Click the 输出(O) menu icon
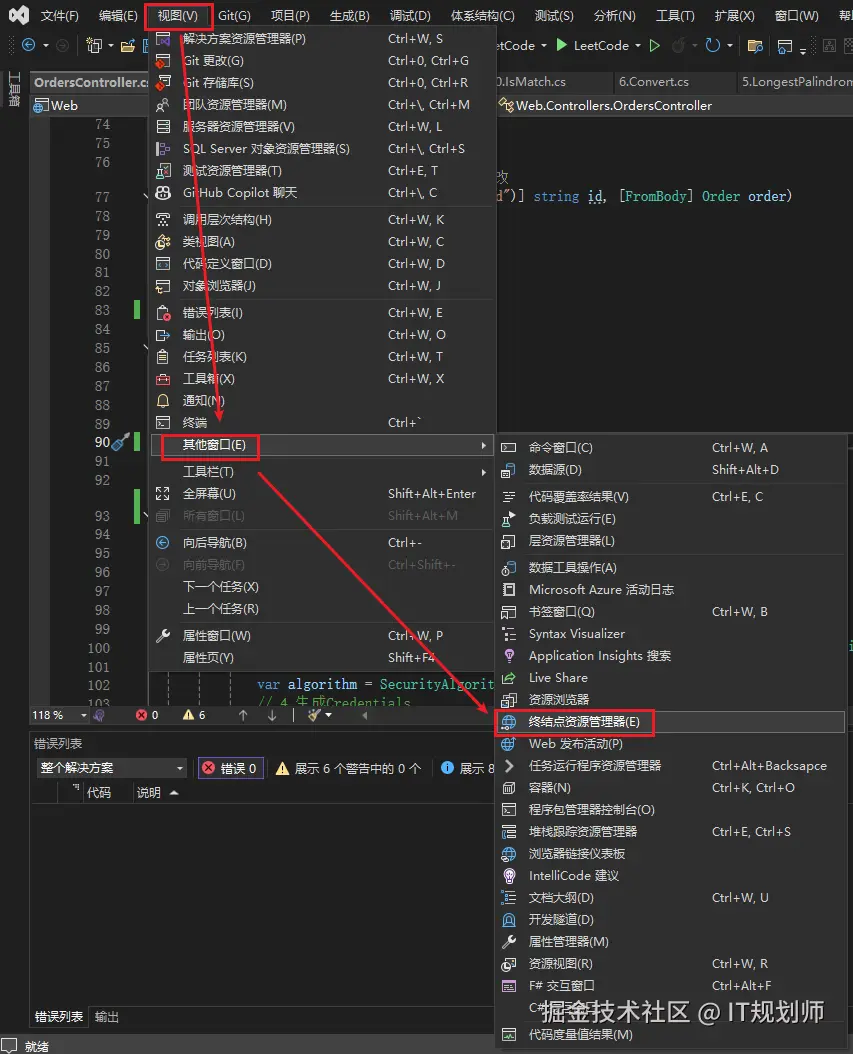Viewport: 853px width, 1054px height. pyautogui.click(x=163, y=335)
